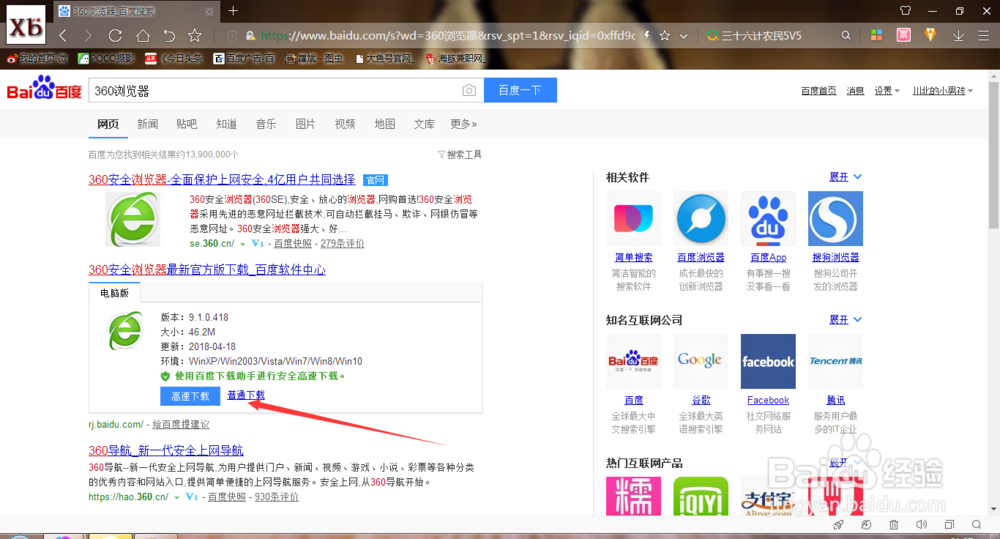Expand the hao.360.cn result arrow

pos(177,498)
